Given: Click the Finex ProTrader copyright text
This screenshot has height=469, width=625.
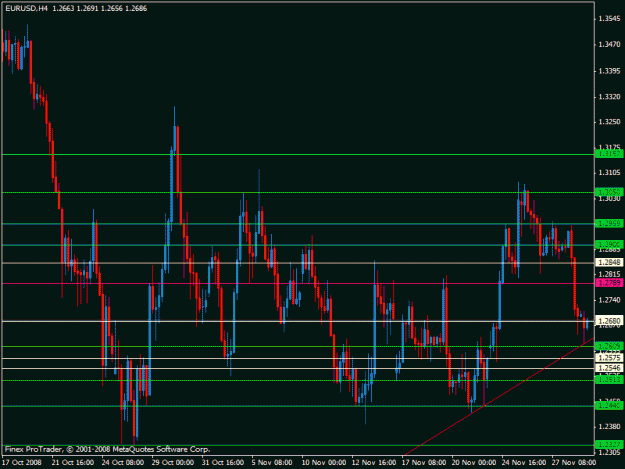Looking at the screenshot, I should 107,449.
